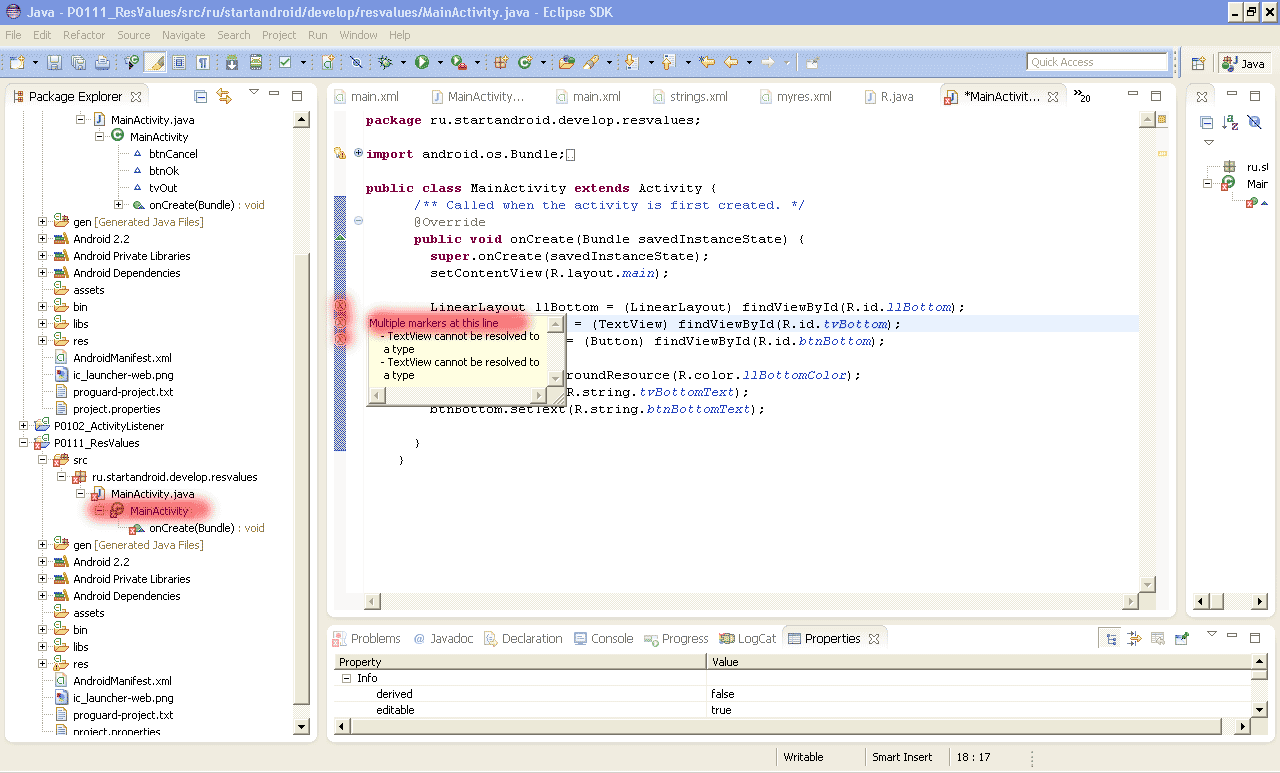Select the Java perspective button
Viewport: 1280px width, 773px height.
(x=1243, y=63)
